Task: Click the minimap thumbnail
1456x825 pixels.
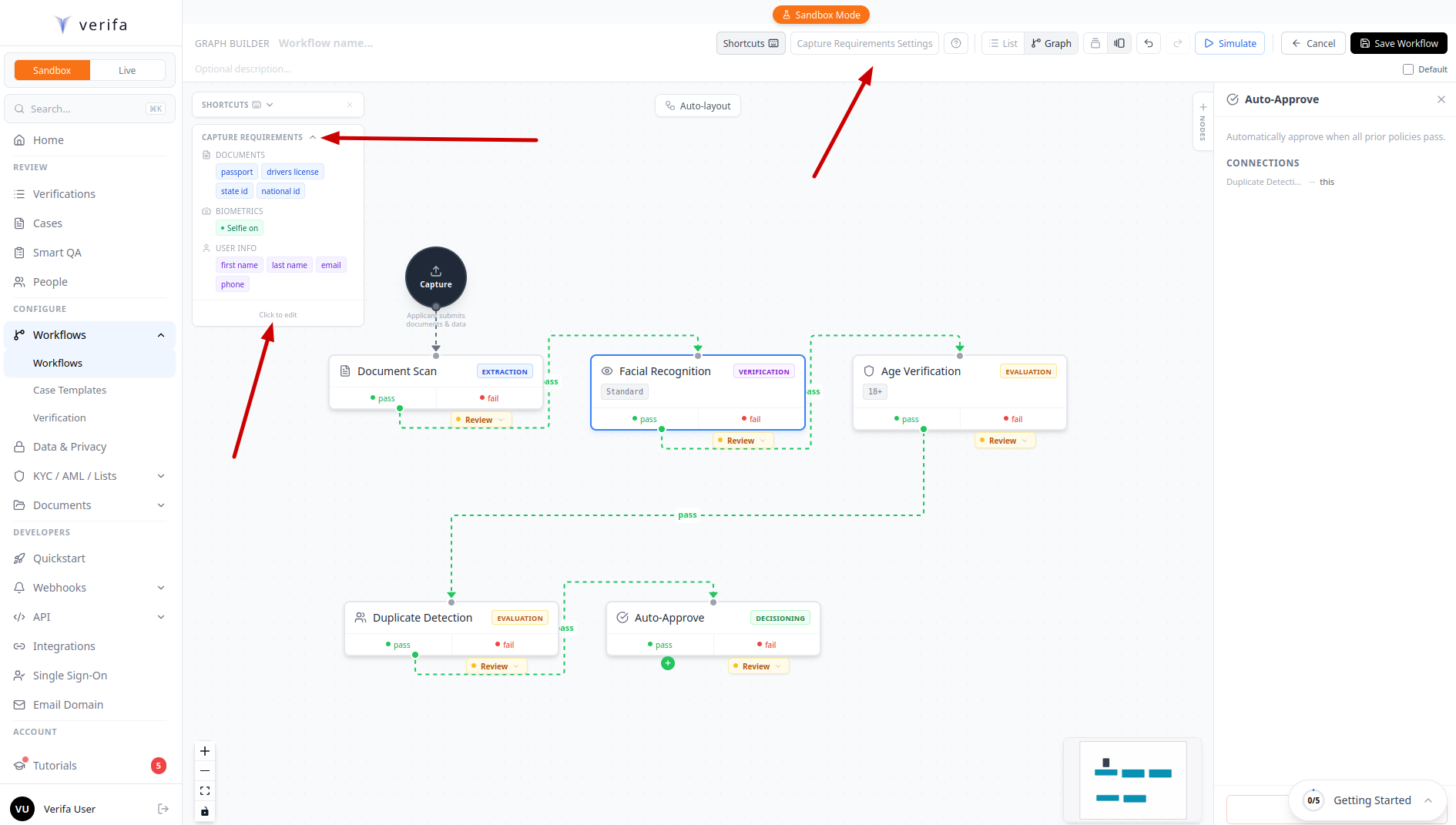Action: point(1132,780)
